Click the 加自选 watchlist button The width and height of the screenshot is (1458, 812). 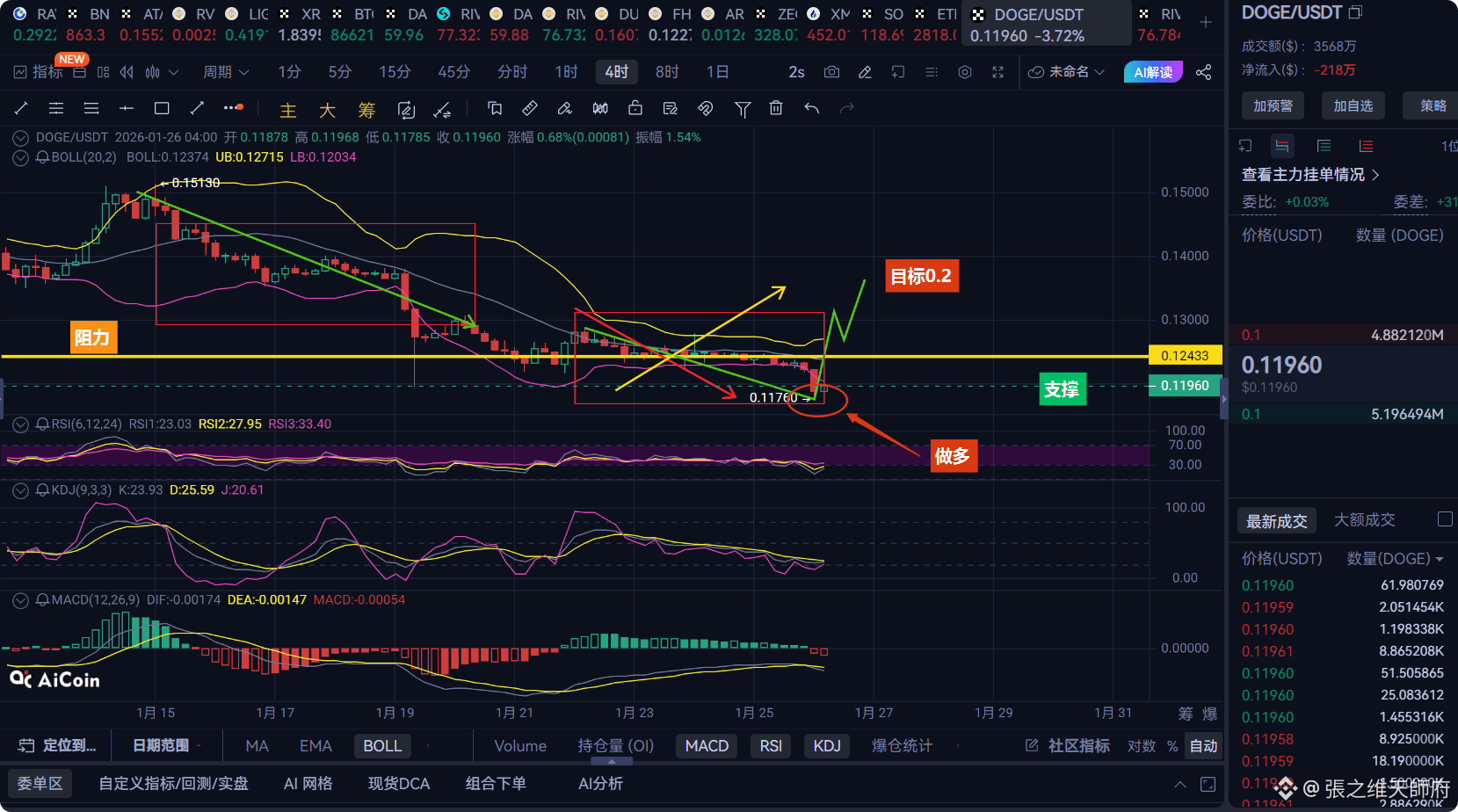(x=1353, y=105)
